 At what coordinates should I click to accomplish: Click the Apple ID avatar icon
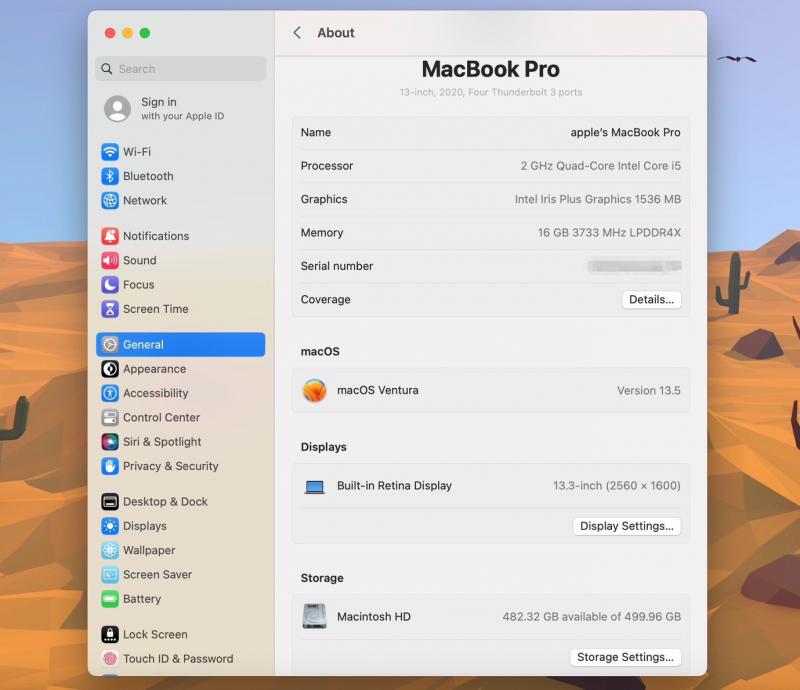point(117,109)
